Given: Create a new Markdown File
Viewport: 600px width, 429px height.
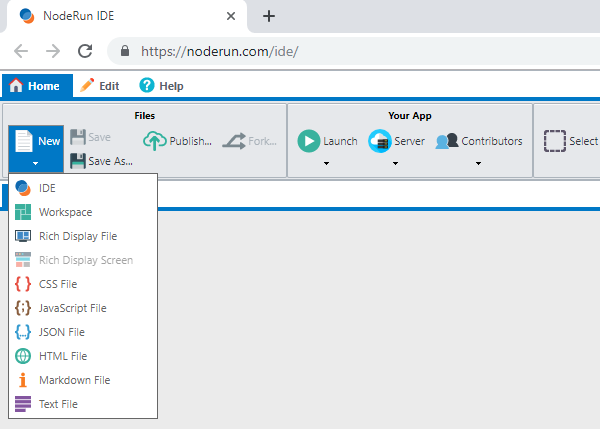Looking at the screenshot, I should pyautogui.click(x=83, y=380).
